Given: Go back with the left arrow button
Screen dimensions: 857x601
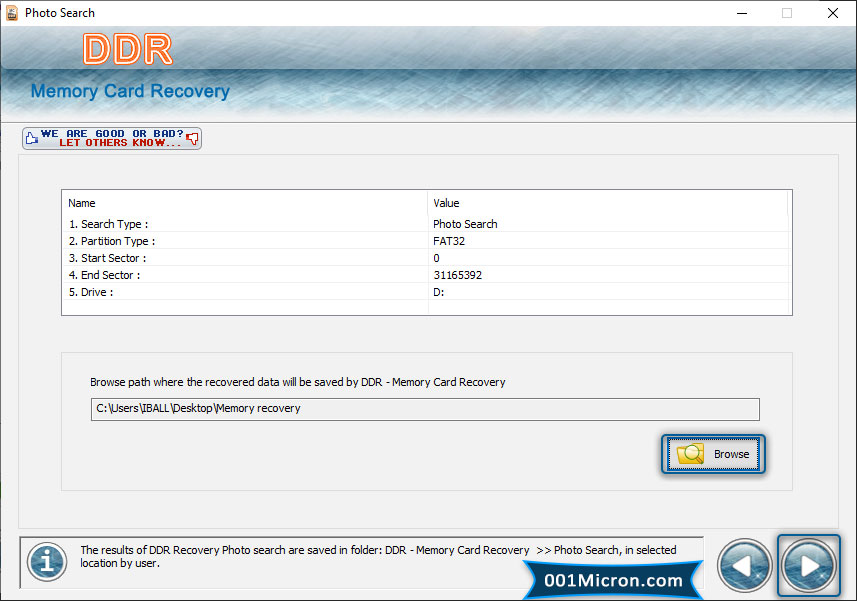Looking at the screenshot, I should pyautogui.click(x=745, y=566).
